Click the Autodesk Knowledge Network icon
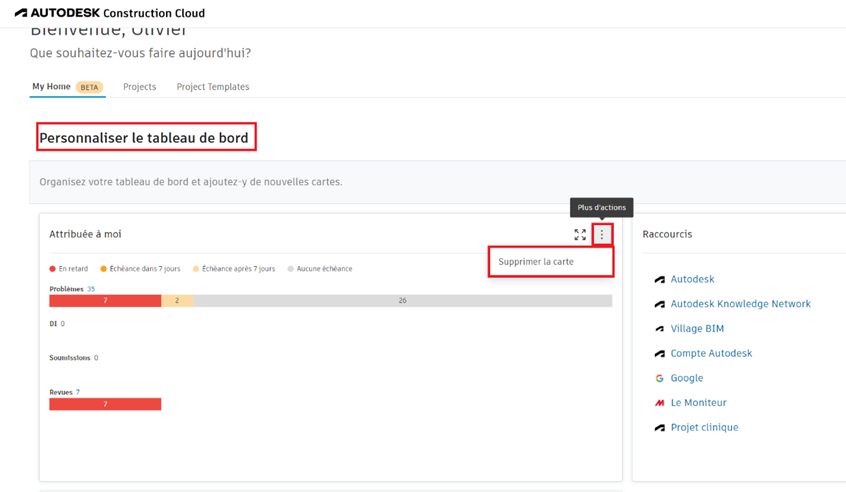This screenshot has width=846, height=492. pos(659,304)
